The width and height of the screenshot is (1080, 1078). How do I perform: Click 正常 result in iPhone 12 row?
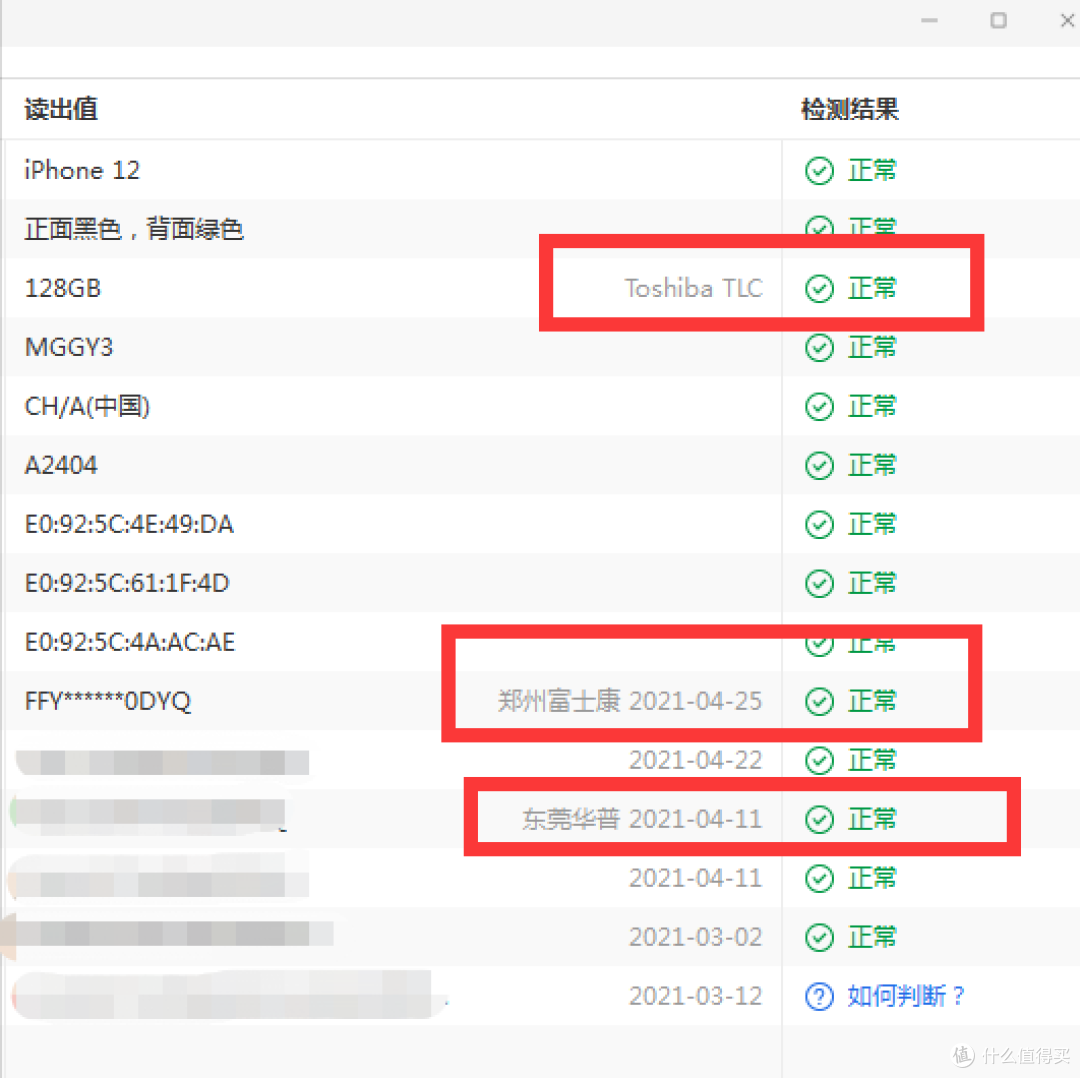[872, 170]
